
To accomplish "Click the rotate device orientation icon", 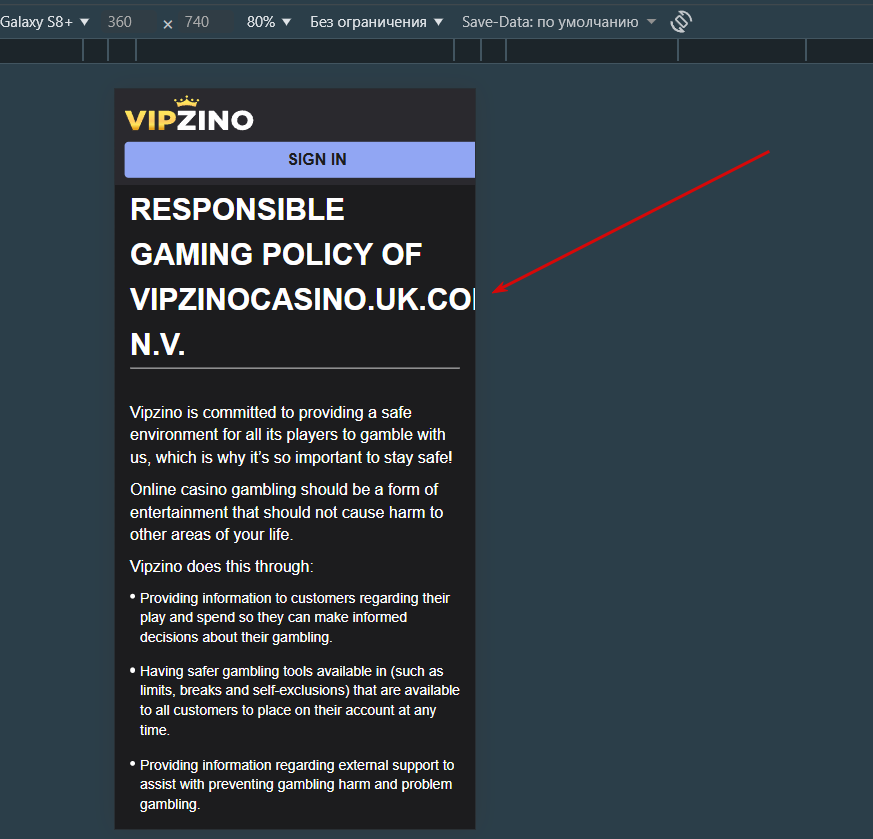I will click(681, 22).
